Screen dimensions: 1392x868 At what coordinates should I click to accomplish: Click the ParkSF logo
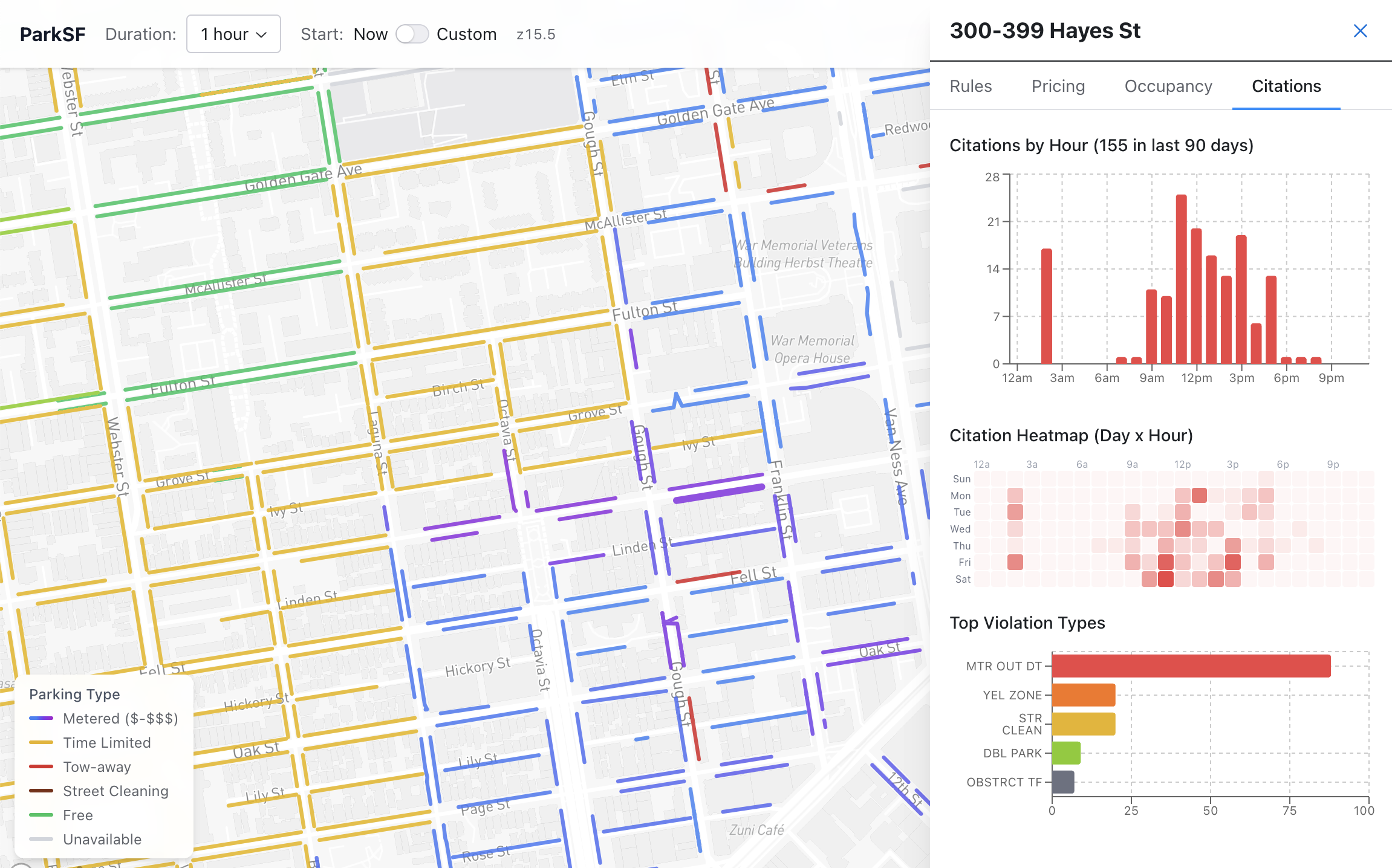53,34
